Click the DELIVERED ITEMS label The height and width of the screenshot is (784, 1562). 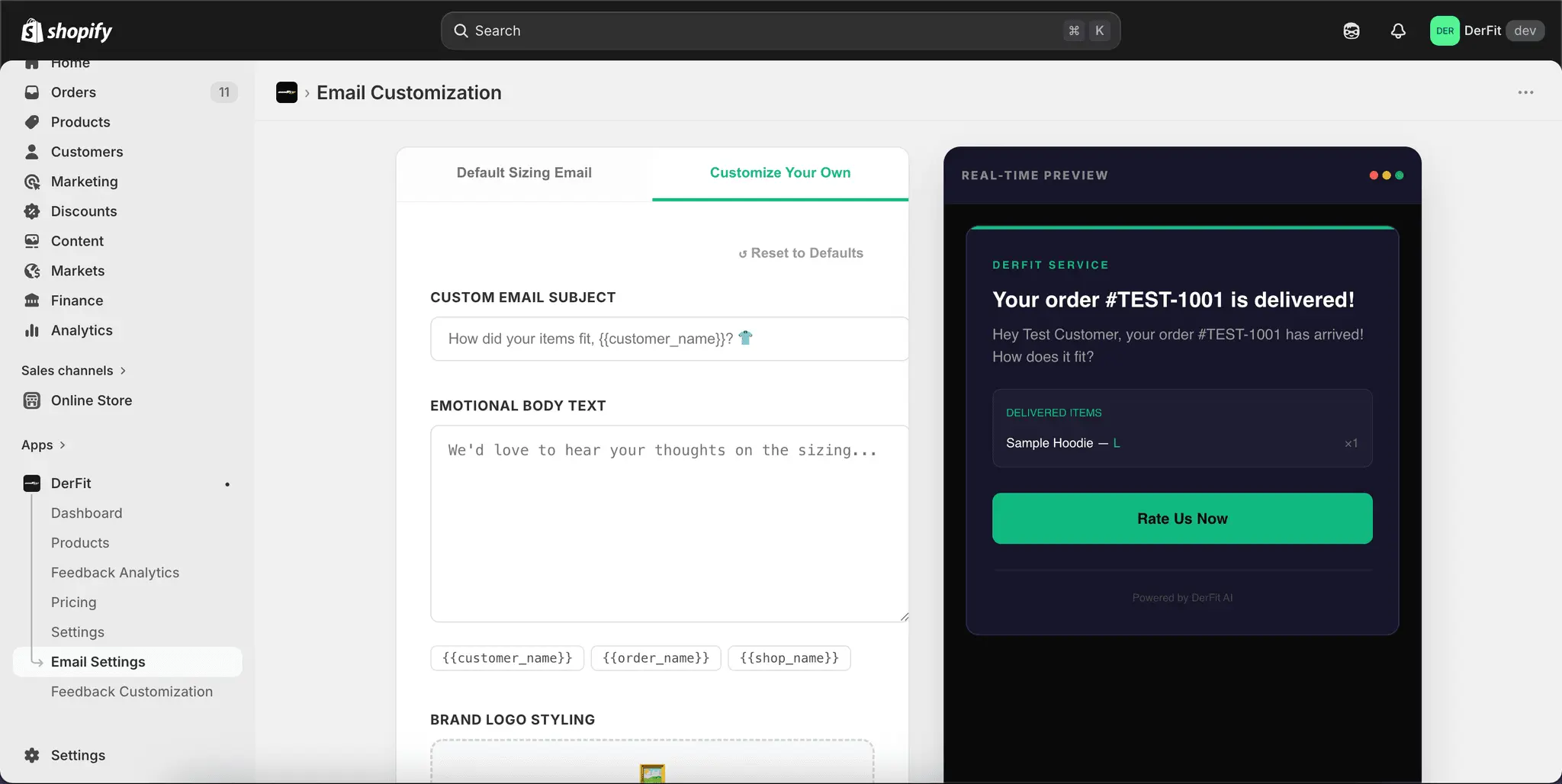point(1054,413)
